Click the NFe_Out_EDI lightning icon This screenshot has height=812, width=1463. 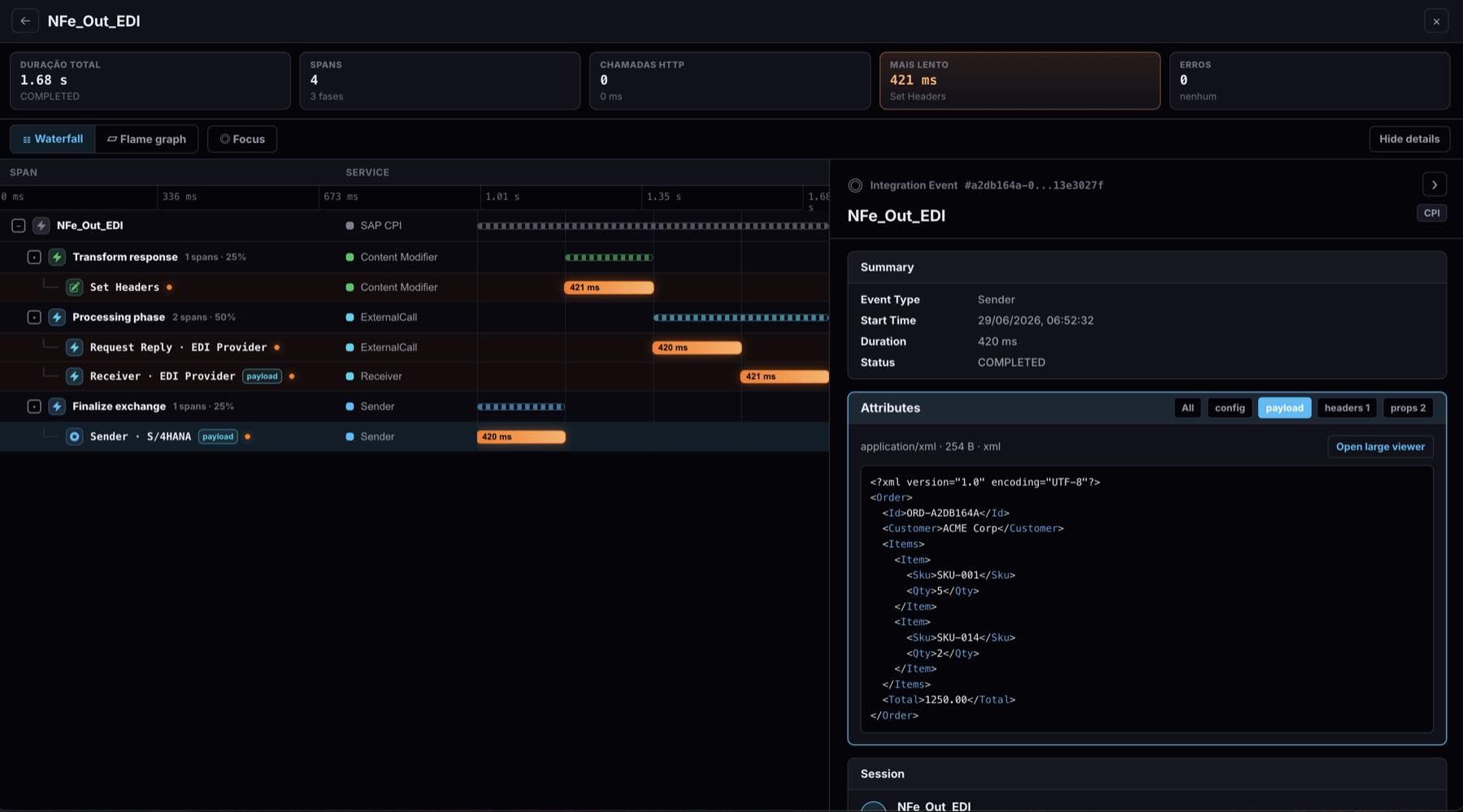[x=41, y=226]
